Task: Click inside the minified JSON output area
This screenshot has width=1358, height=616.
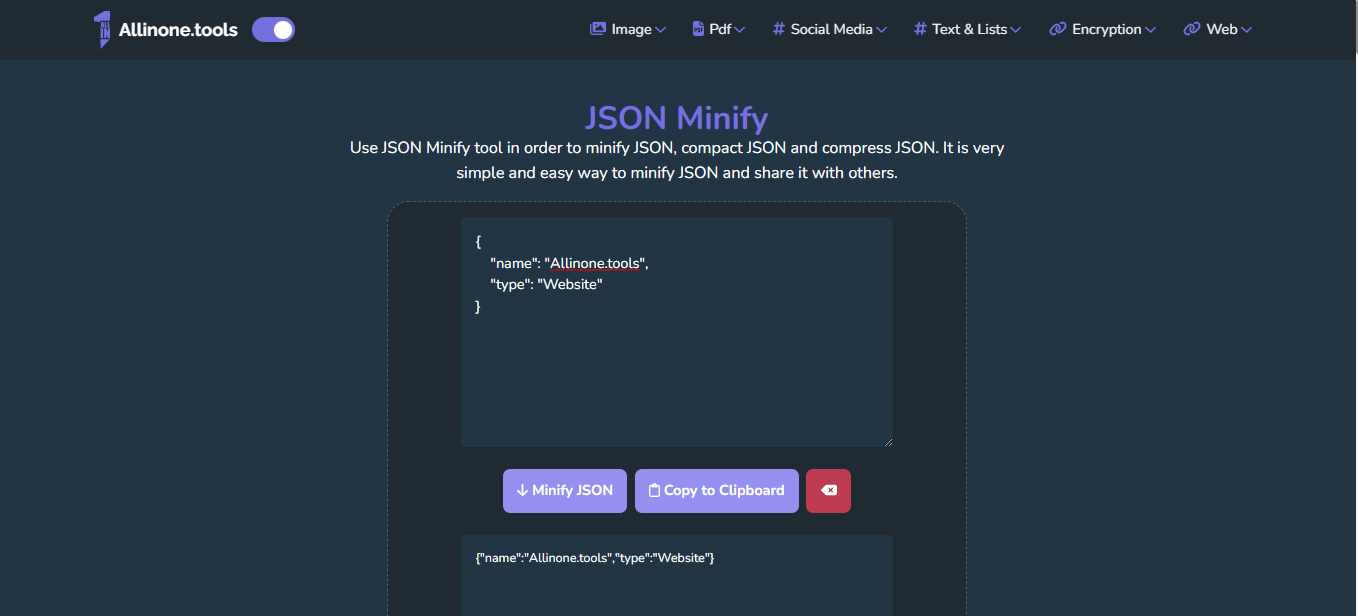Action: (x=677, y=576)
